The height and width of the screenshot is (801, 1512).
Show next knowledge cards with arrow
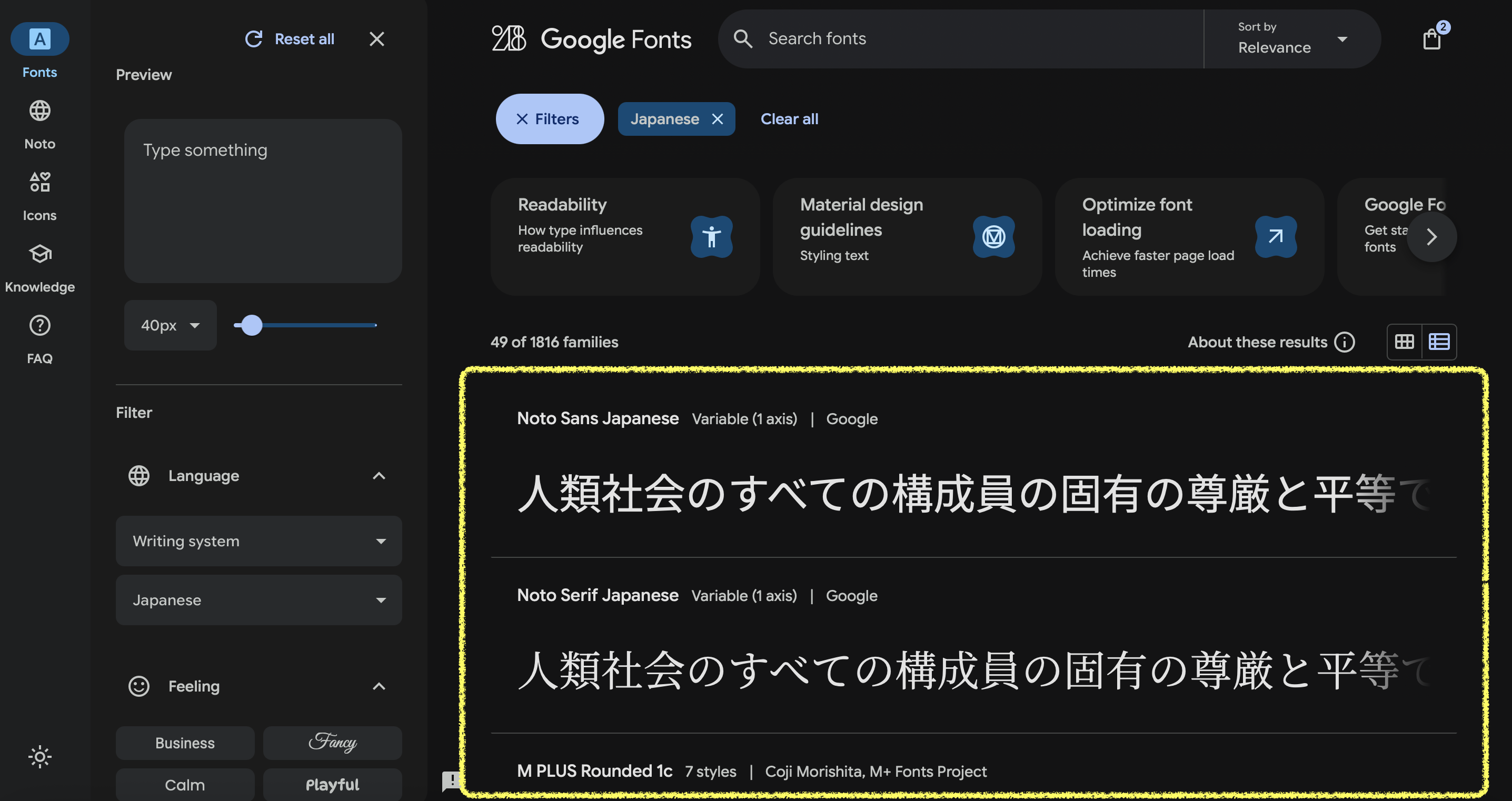pos(1431,236)
